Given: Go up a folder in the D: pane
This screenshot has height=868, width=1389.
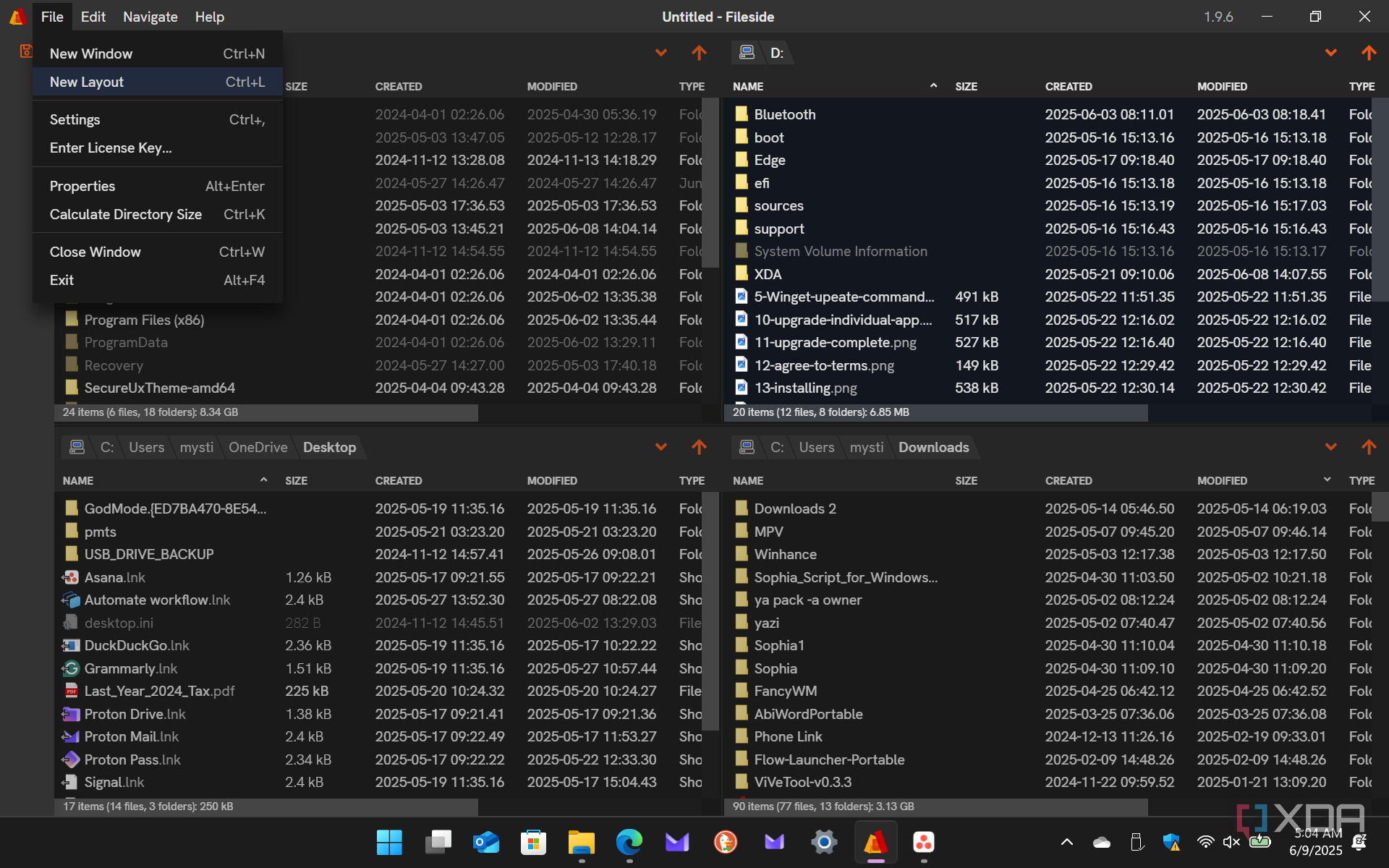Looking at the screenshot, I should [1368, 53].
